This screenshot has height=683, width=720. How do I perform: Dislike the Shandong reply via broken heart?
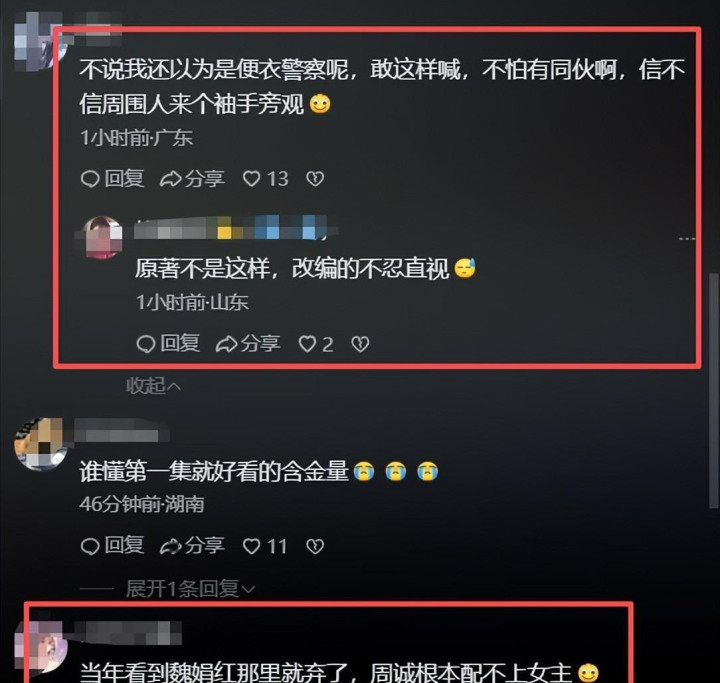tap(360, 344)
